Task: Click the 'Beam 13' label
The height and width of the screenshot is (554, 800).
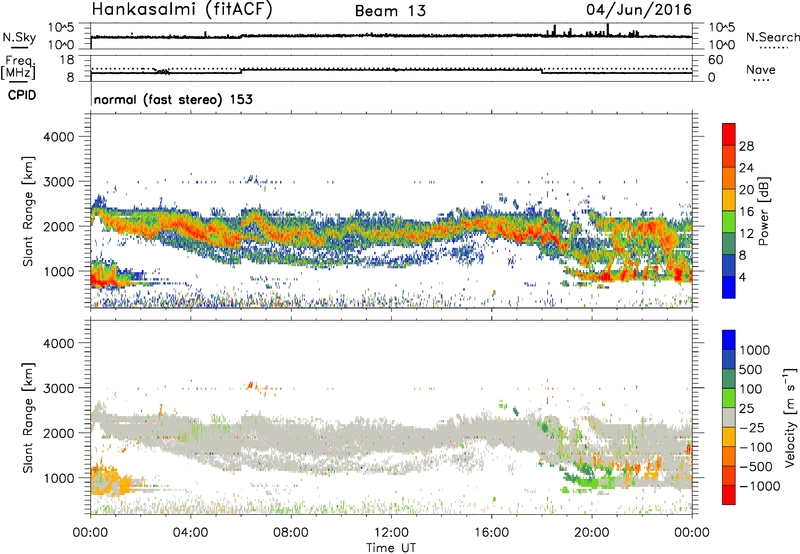Action: point(390,11)
